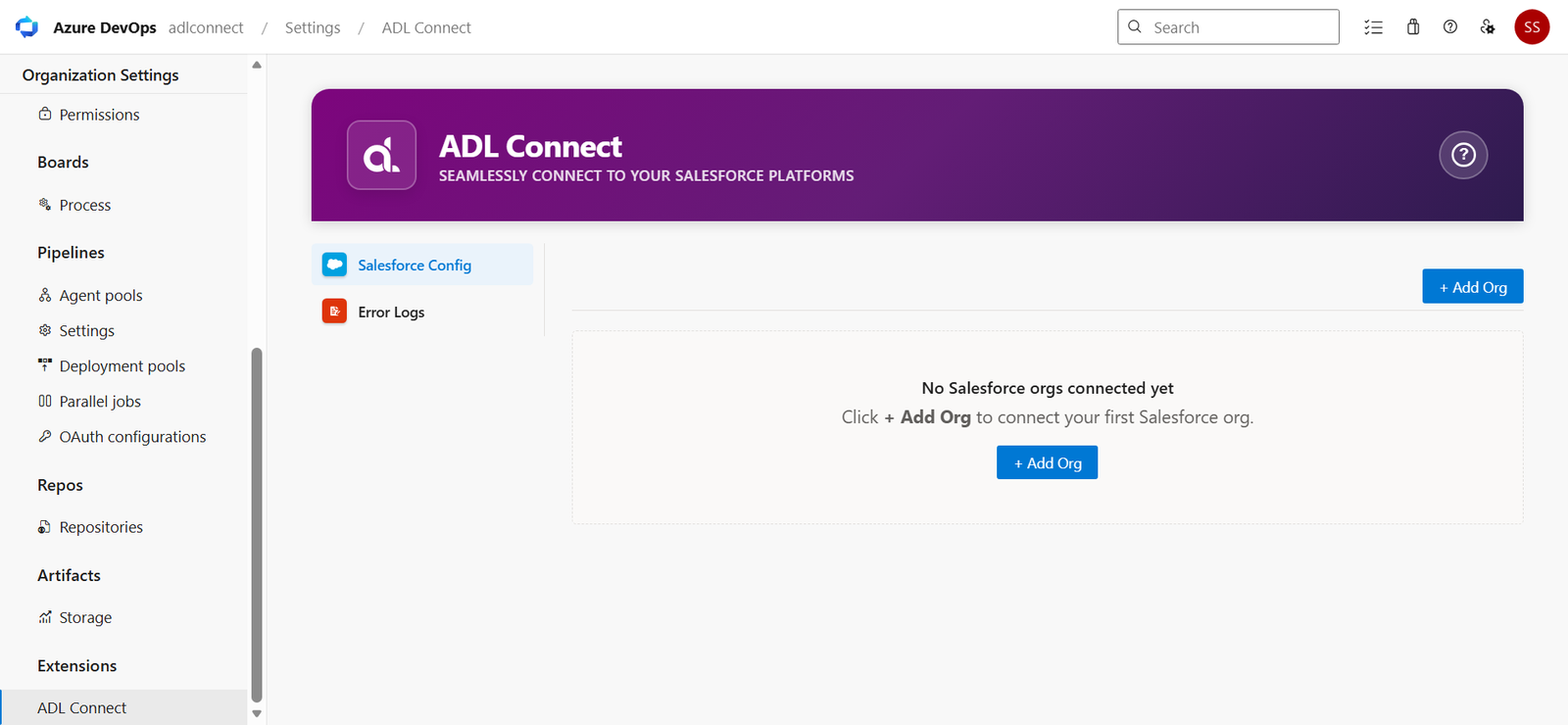This screenshot has width=1568, height=725.
Task: Open Deployment pools page
Action: pyautogui.click(x=123, y=365)
